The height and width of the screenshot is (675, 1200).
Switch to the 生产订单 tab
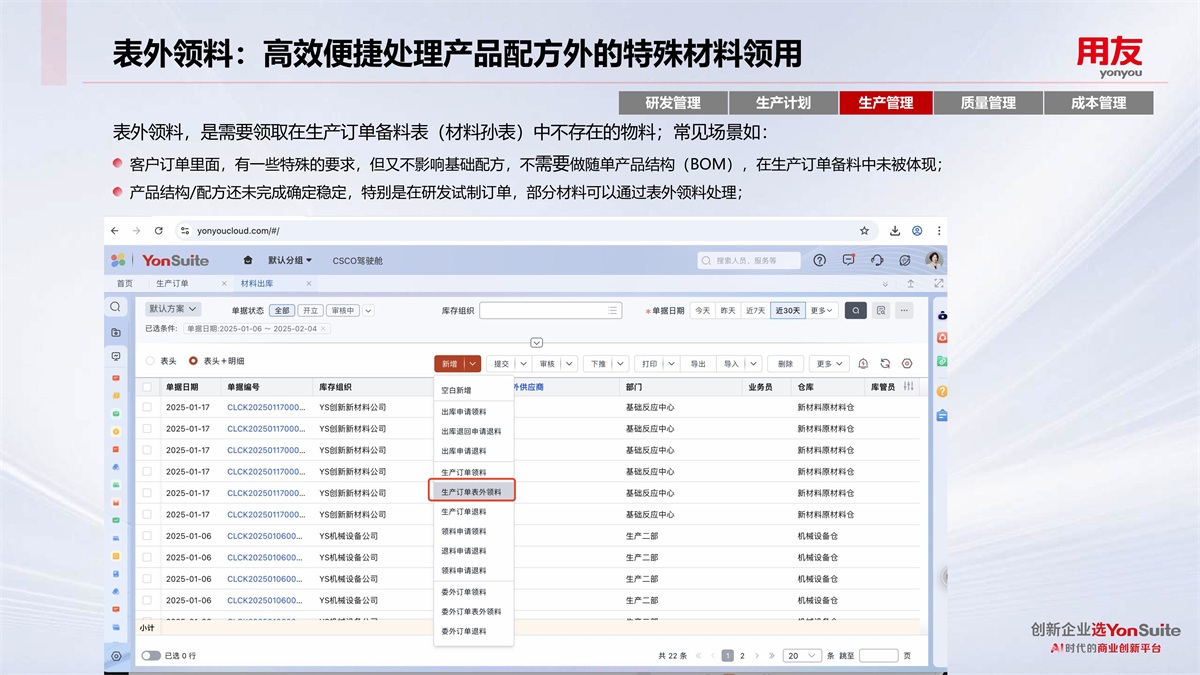pos(172,284)
